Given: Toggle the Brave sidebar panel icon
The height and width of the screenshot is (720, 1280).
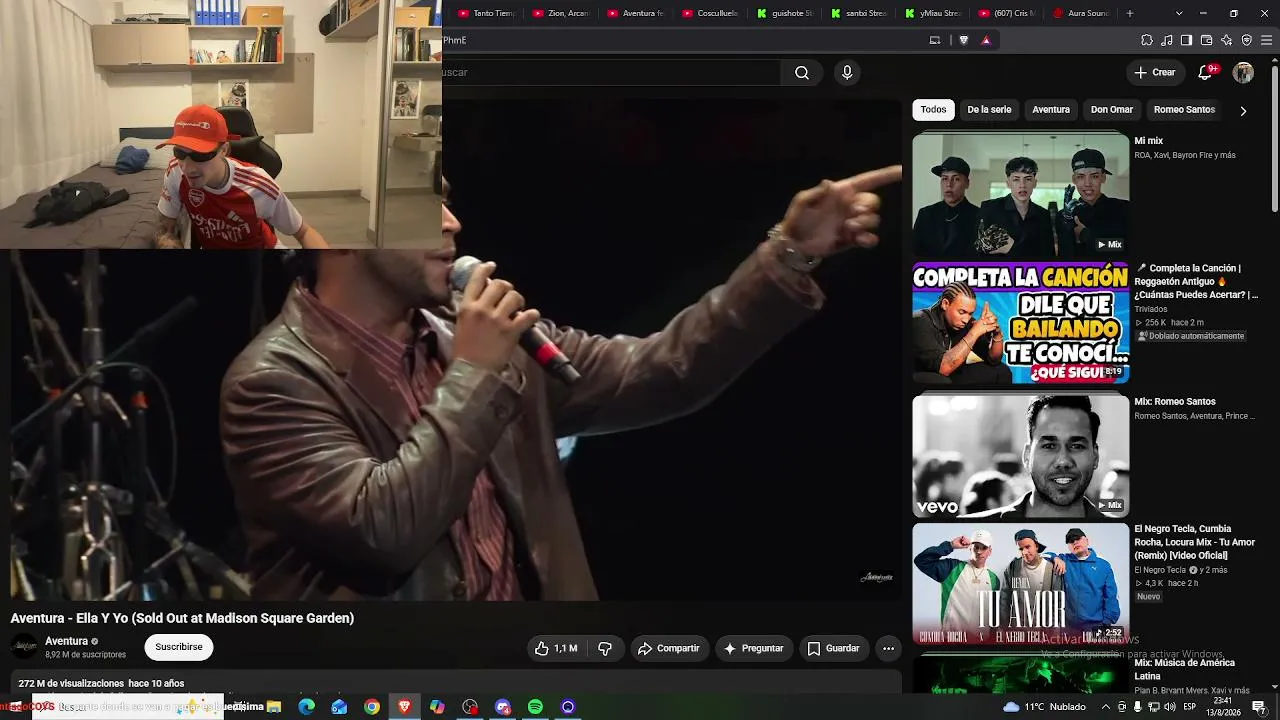Looking at the screenshot, I should tap(1186, 40).
